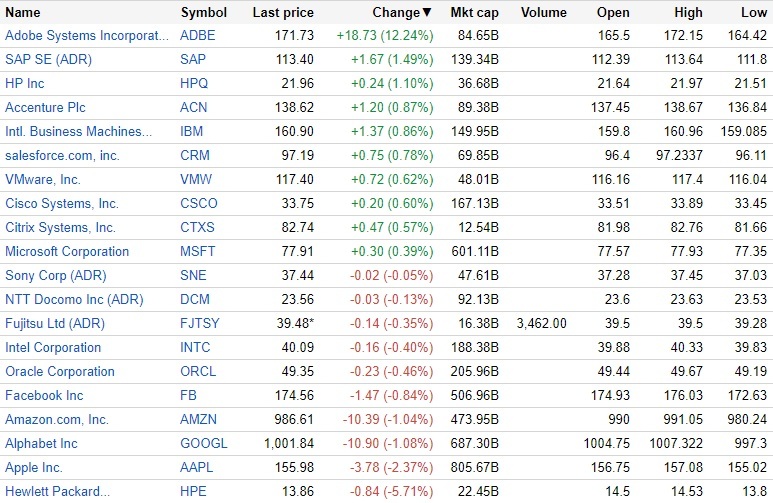Sort table by the Change column
773x503 pixels.
click(x=396, y=13)
